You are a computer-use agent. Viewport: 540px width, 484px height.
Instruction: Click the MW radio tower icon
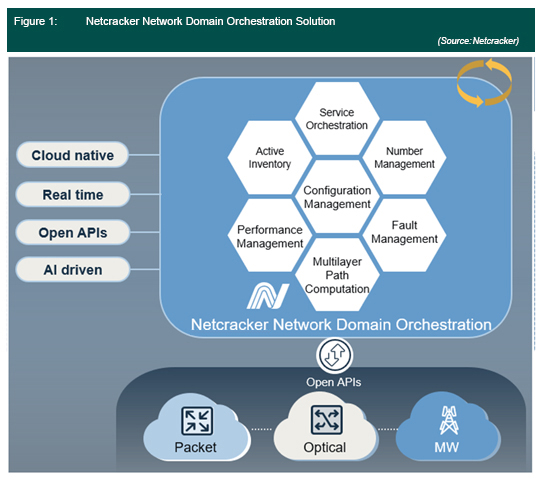click(449, 420)
